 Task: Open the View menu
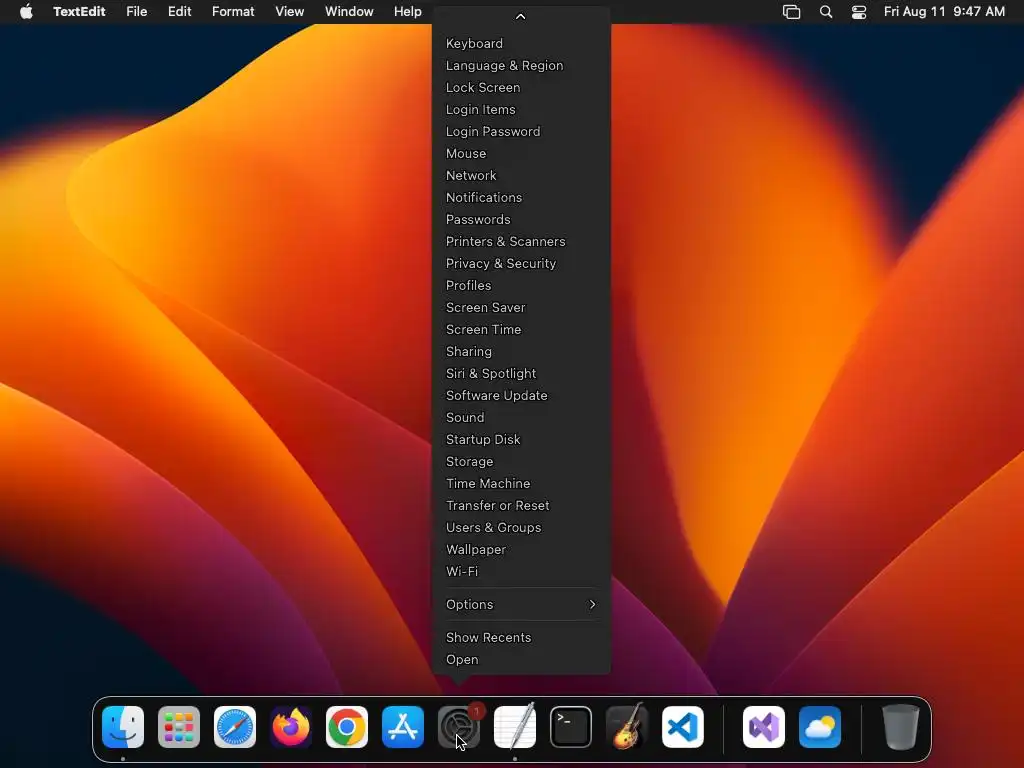coord(289,12)
